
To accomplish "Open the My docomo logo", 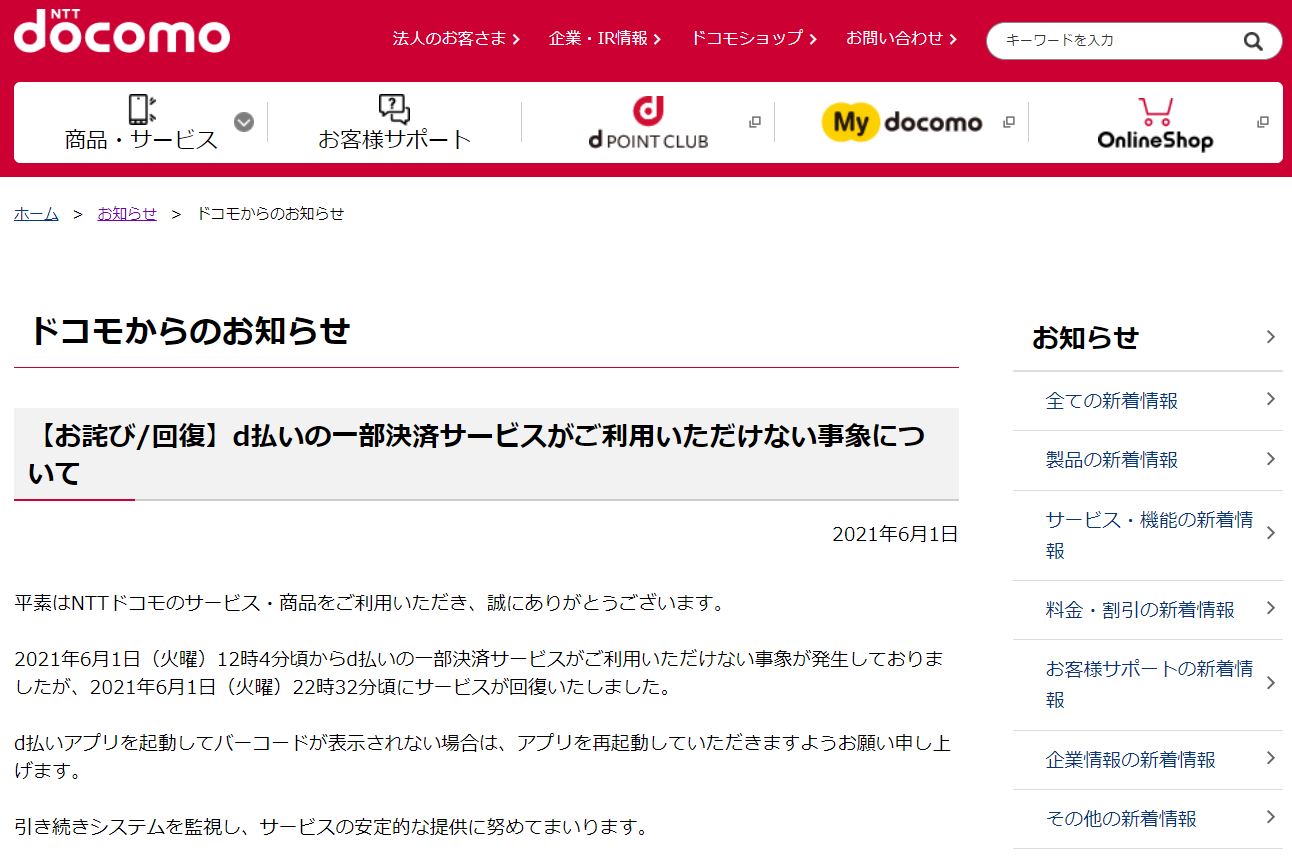I will click(902, 123).
